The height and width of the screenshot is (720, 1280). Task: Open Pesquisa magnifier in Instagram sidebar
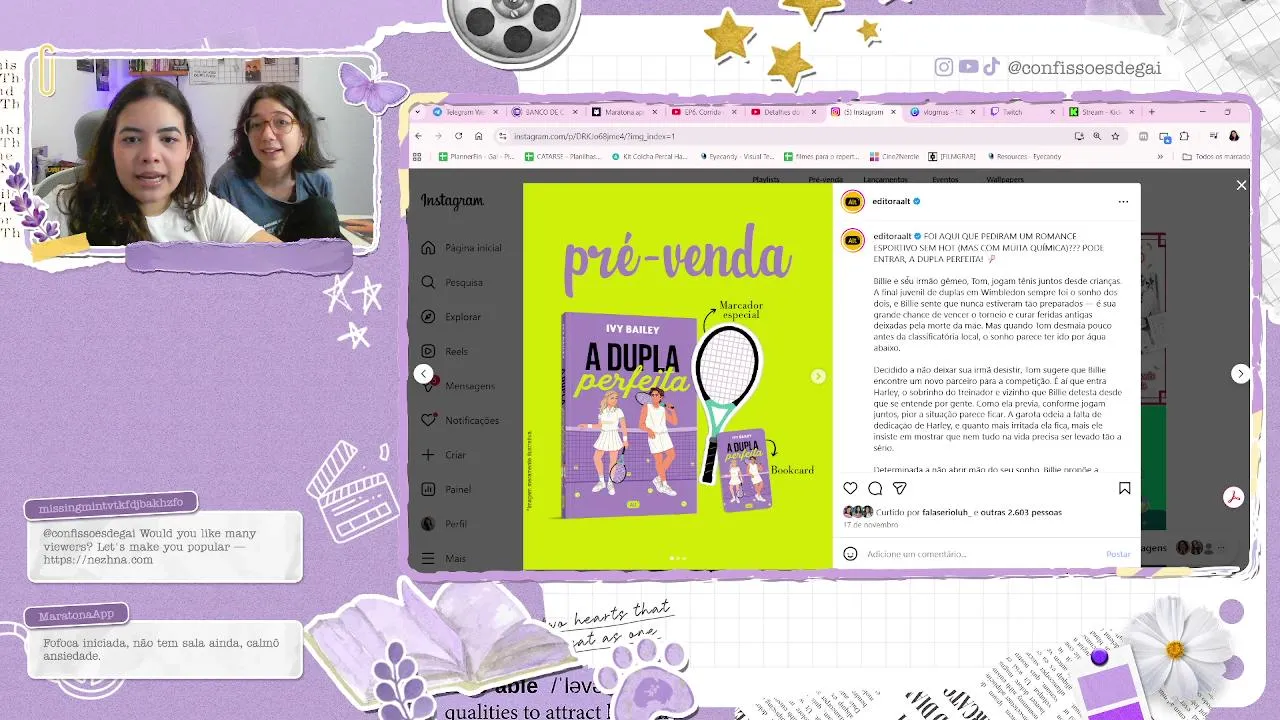pos(428,282)
